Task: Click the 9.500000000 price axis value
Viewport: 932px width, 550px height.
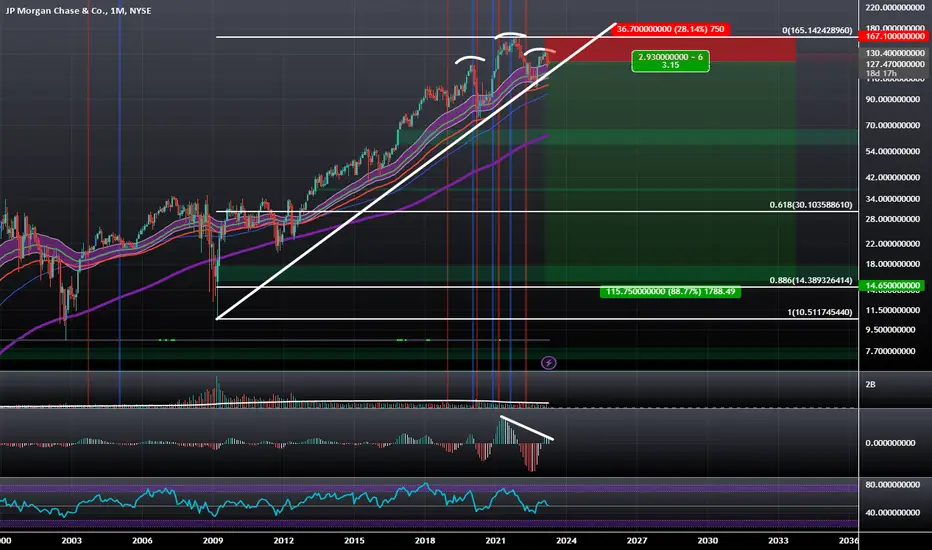Action: click(890, 329)
